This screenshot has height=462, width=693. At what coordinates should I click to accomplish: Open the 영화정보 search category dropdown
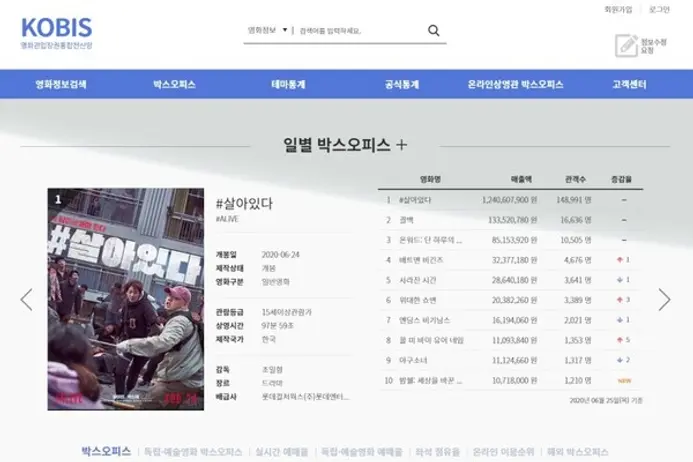[268, 30]
